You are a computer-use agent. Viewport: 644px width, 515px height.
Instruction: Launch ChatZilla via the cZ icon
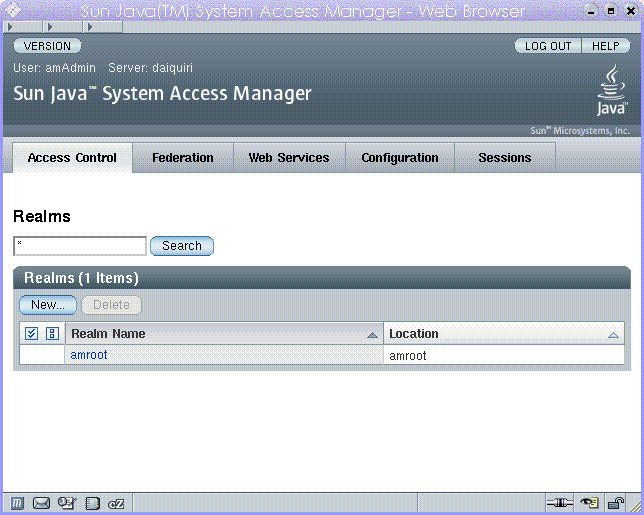click(x=116, y=504)
